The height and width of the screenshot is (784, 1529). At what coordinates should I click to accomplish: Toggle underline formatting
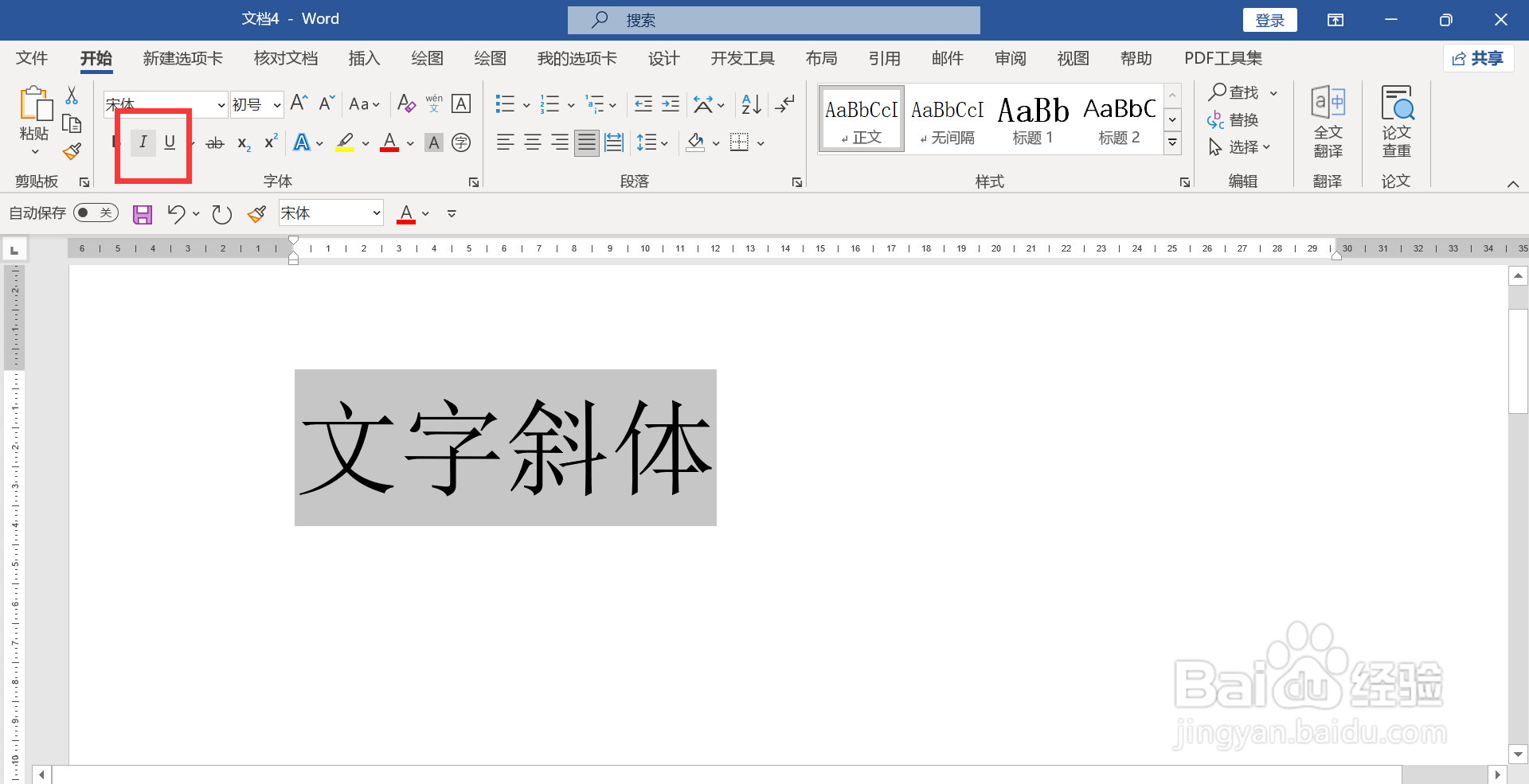point(170,142)
